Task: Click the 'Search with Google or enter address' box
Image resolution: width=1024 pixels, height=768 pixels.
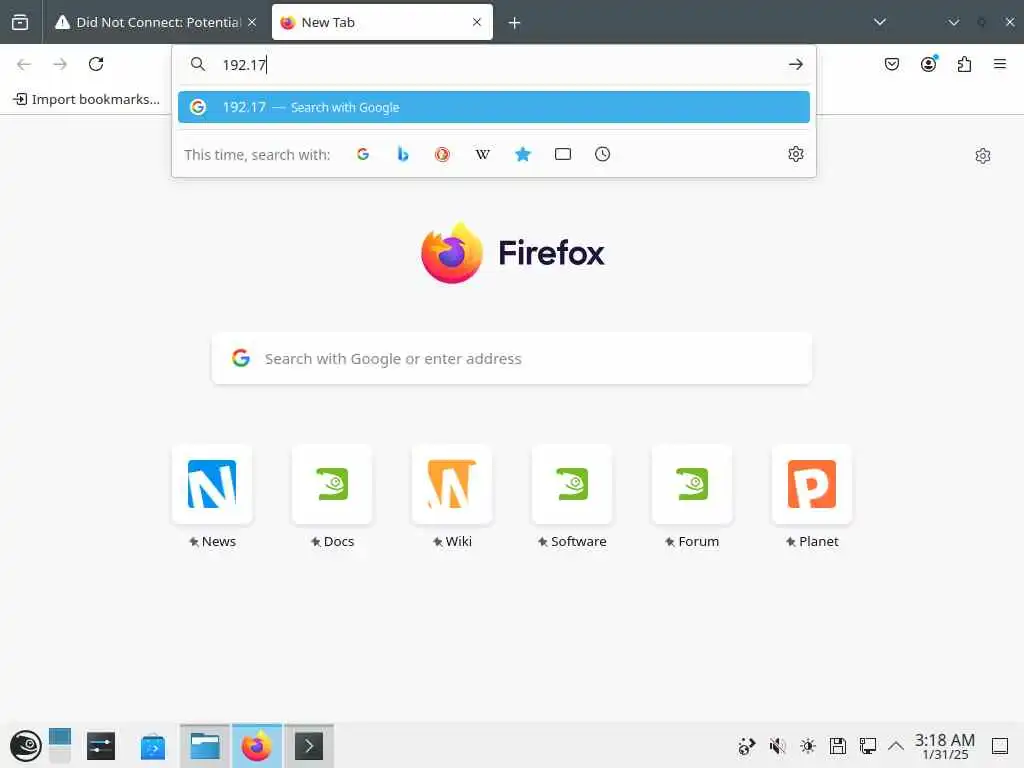Action: click(512, 359)
